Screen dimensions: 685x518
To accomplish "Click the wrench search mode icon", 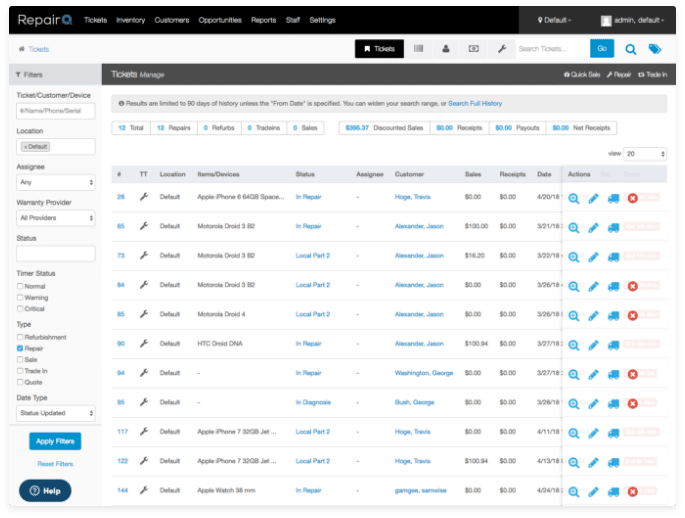I will pyautogui.click(x=501, y=48).
